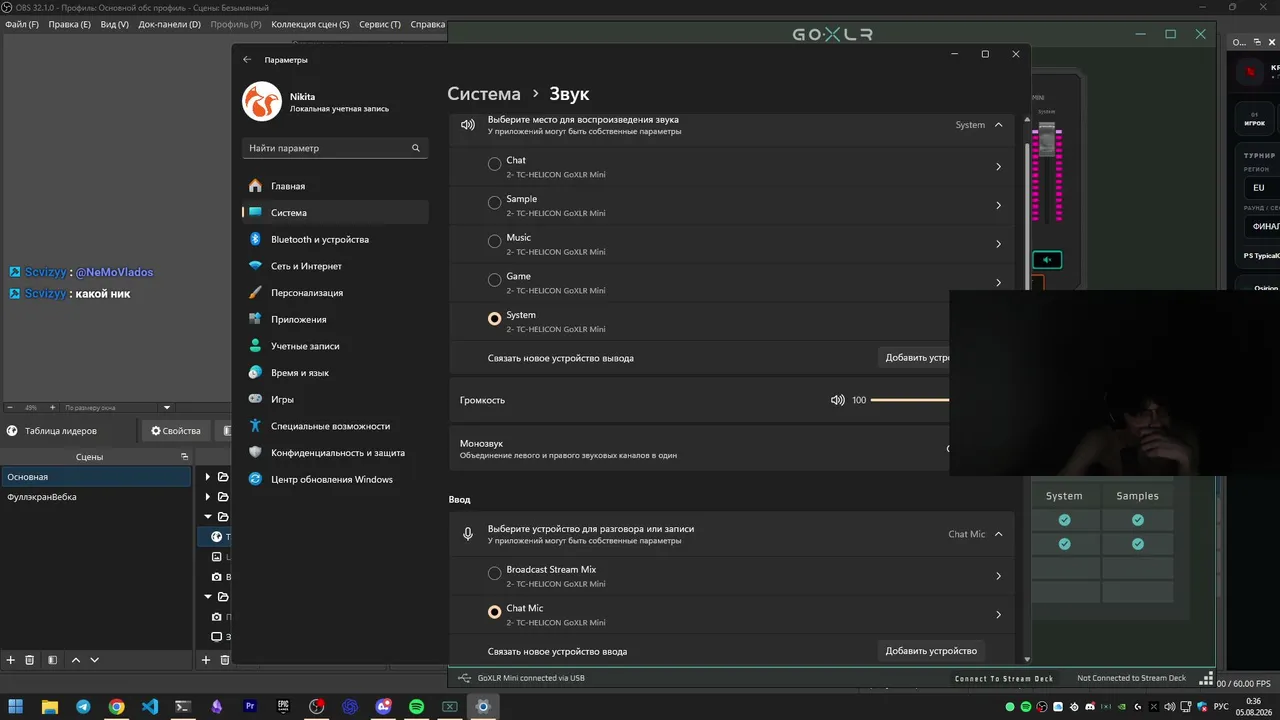
Task: Open the OBS Вид menu
Action: [115, 24]
